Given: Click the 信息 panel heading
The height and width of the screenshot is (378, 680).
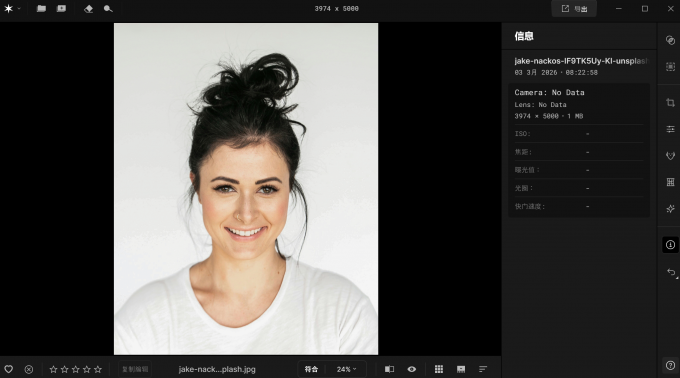Looking at the screenshot, I should [524, 36].
